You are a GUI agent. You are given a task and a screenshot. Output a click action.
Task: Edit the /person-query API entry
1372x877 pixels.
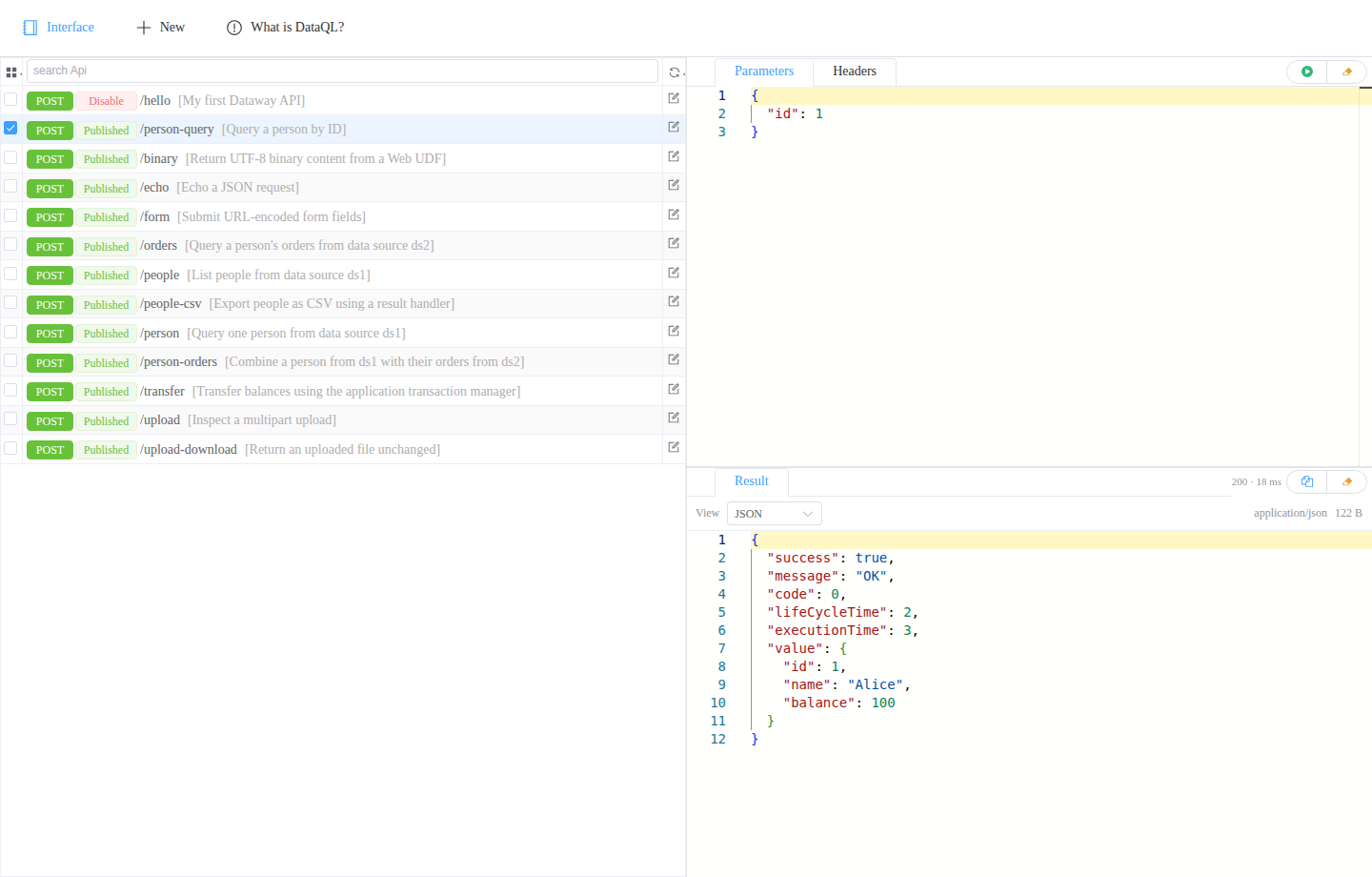[x=674, y=127]
